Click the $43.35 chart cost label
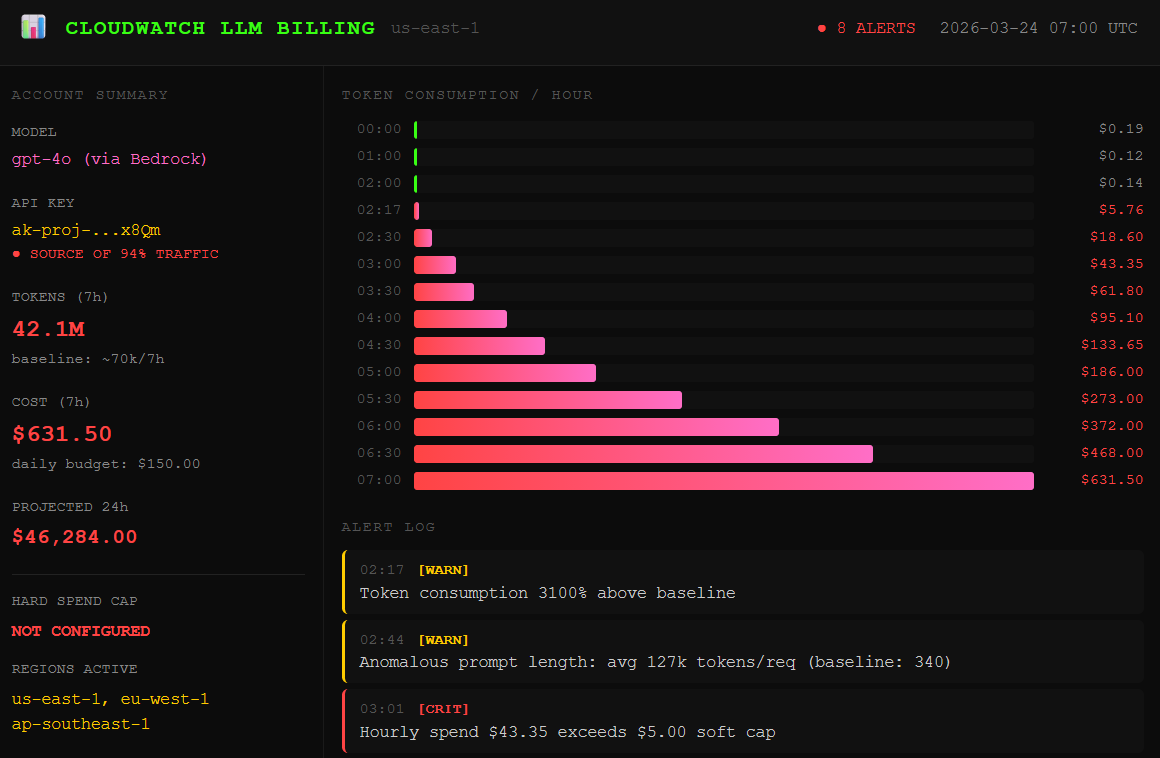1160x758 pixels. coord(1116,263)
